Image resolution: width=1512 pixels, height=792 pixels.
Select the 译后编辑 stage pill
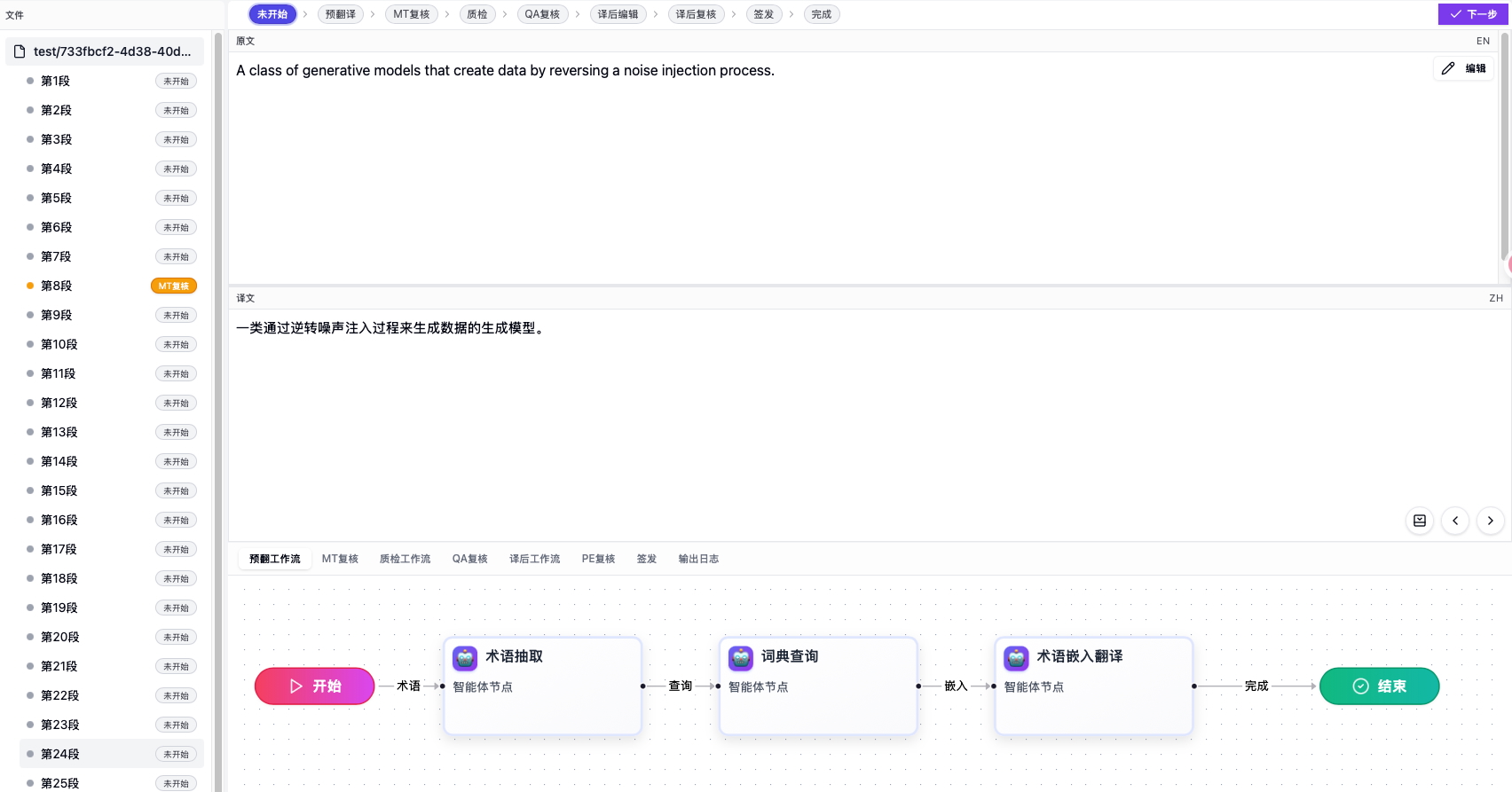618,14
